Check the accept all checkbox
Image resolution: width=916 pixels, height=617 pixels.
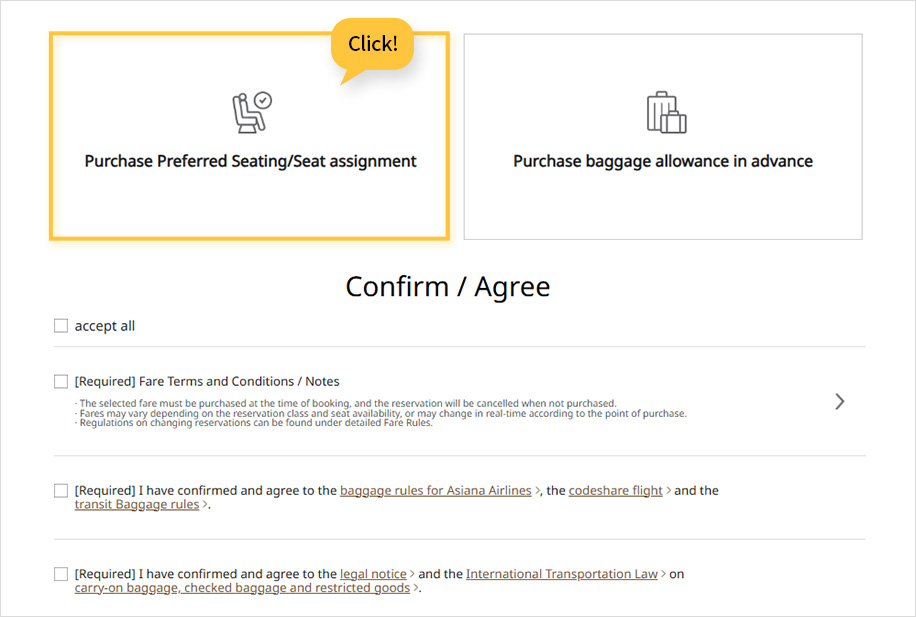pos(61,326)
